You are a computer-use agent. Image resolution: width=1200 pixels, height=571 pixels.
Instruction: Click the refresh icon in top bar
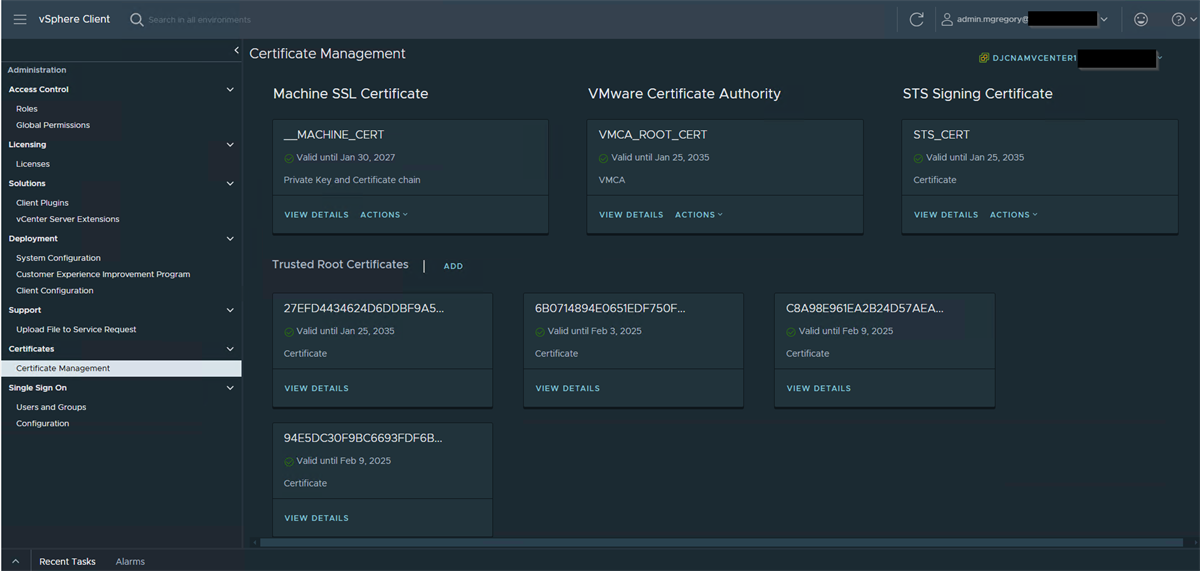[916, 19]
